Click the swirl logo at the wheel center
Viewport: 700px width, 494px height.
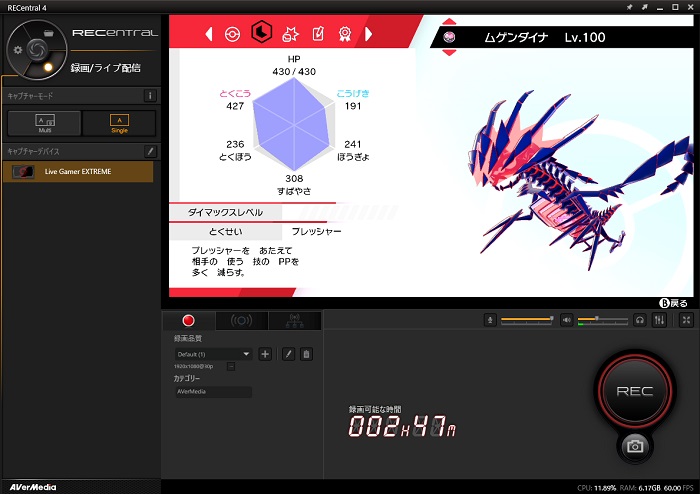(37, 49)
